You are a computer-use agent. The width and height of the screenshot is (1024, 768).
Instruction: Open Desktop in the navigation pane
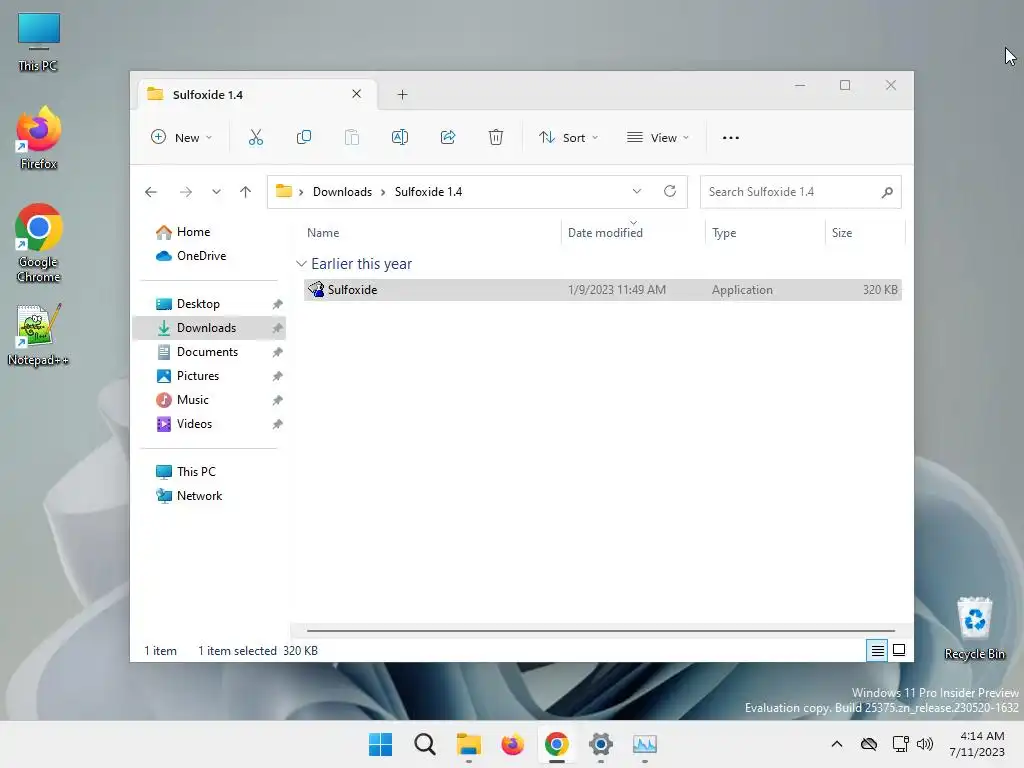point(198,304)
